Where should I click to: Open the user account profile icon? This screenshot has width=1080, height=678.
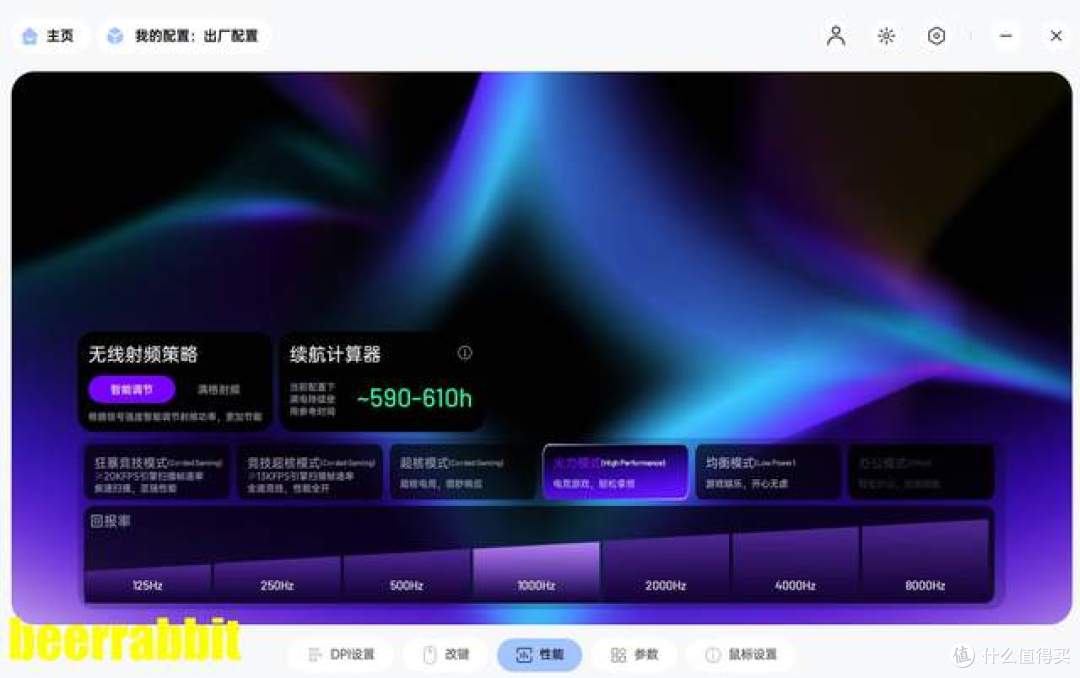[x=835, y=36]
